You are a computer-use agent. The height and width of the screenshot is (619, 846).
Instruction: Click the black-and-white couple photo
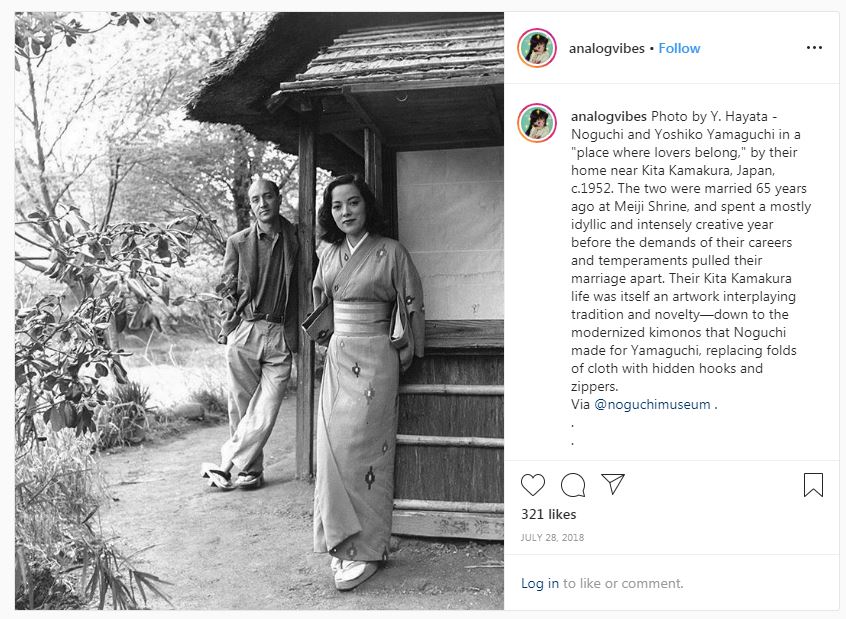260,311
